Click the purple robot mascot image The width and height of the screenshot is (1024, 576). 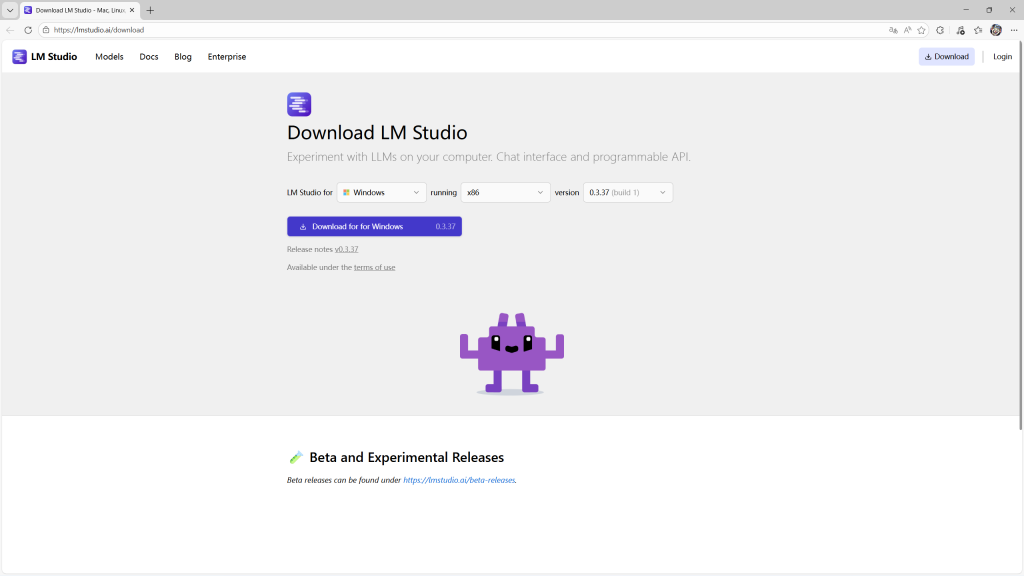click(511, 353)
